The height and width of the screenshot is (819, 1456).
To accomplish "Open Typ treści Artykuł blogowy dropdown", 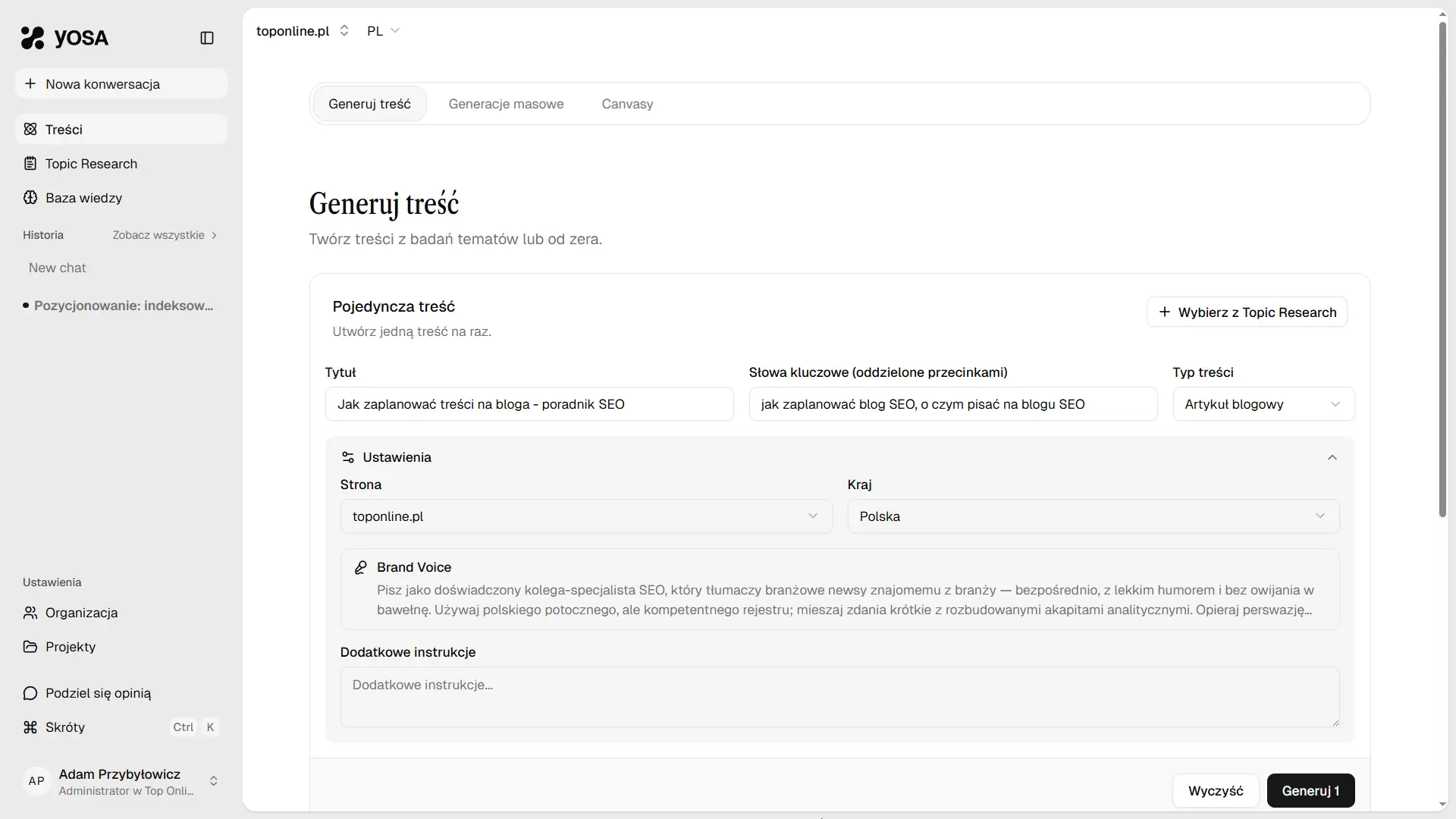I will click(1263, 404).
